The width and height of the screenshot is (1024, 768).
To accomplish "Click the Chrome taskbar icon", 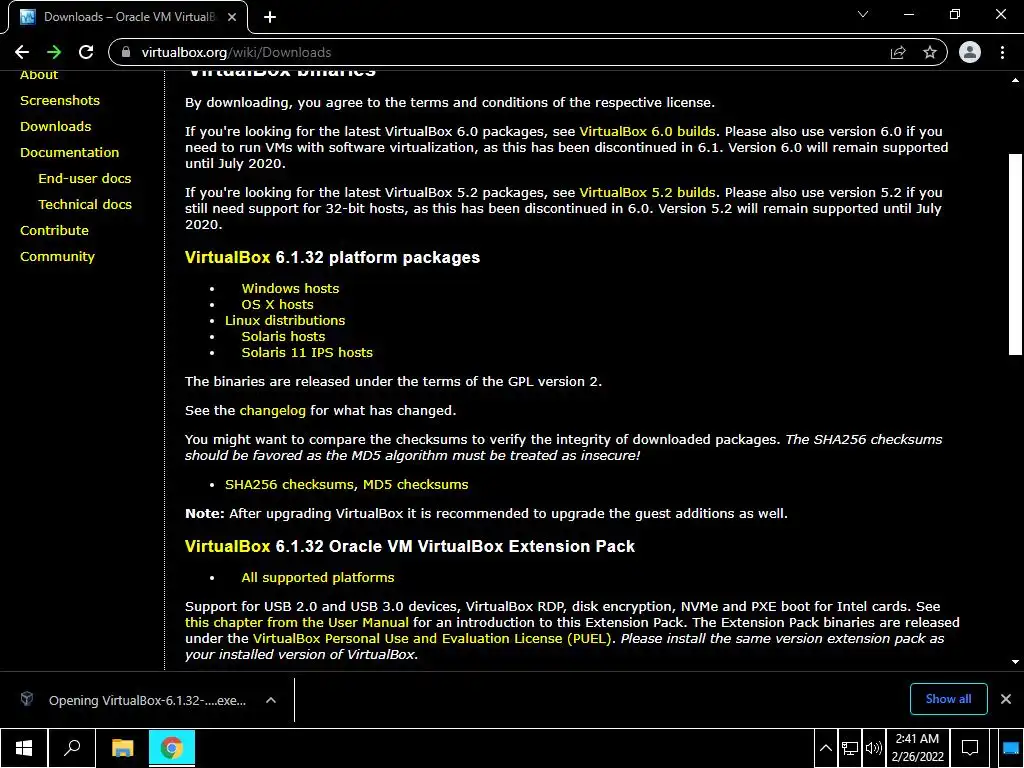I will click(x=172, y=748).
